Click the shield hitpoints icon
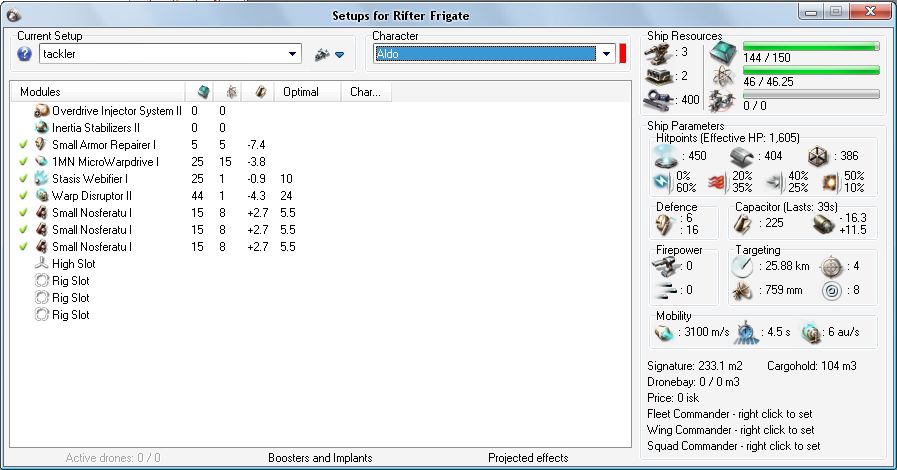This screenshot has height=470, width=897. point(666,156)
